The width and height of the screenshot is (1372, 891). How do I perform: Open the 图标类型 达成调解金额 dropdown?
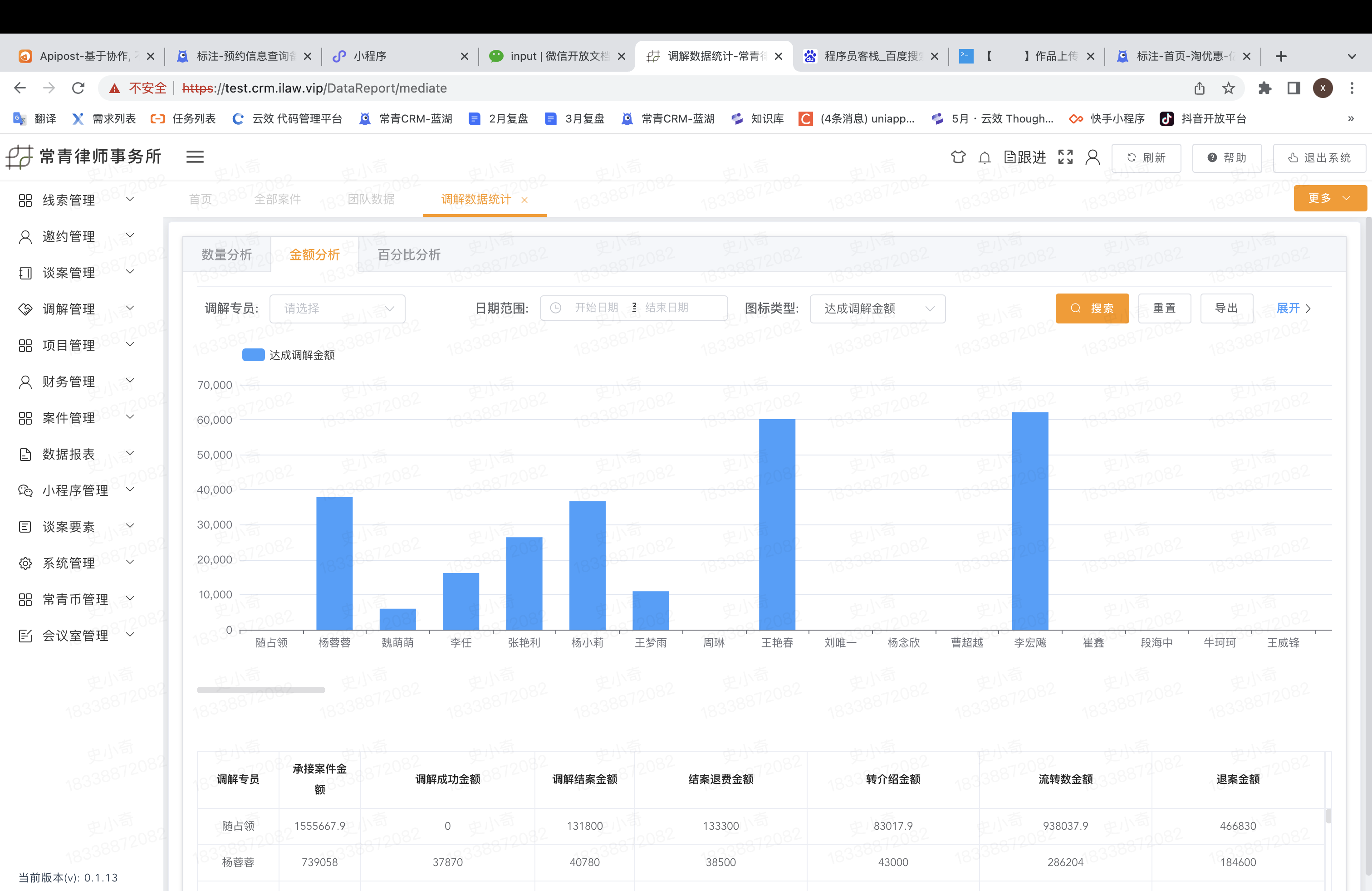coord(877,309)
